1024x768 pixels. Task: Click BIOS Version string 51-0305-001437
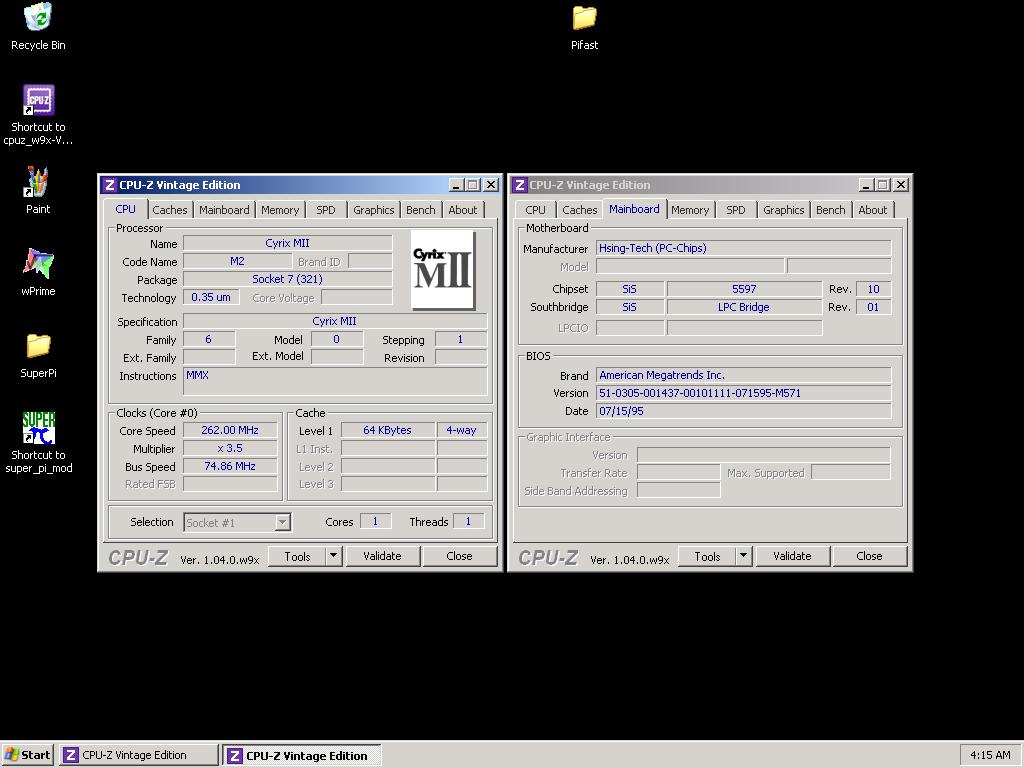[x=743, y=393]
